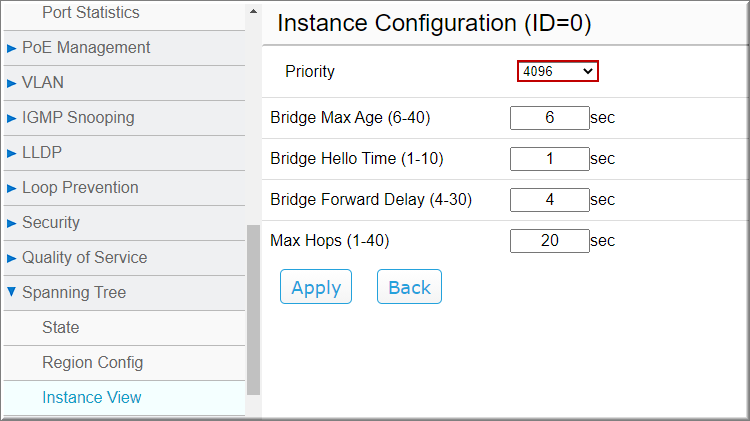Click the Apply button

[x=316, y=288]
